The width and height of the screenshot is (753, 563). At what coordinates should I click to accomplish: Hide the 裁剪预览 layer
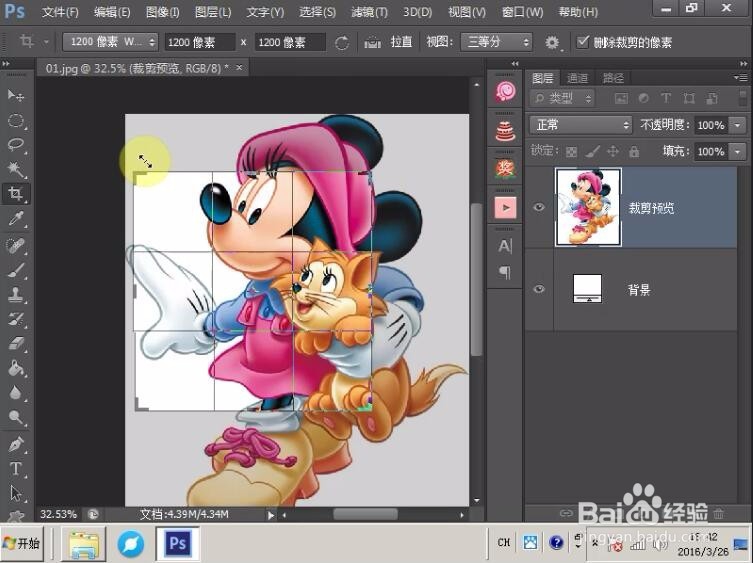(x=539, y=207)
